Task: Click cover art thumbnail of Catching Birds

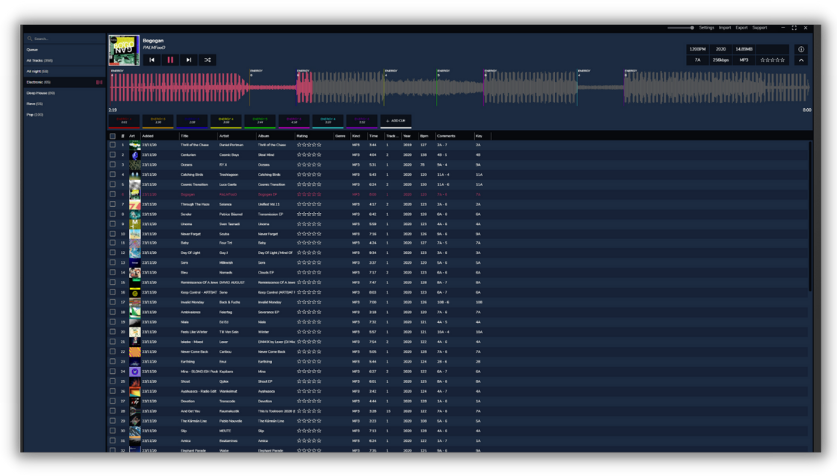Action: 135,174
